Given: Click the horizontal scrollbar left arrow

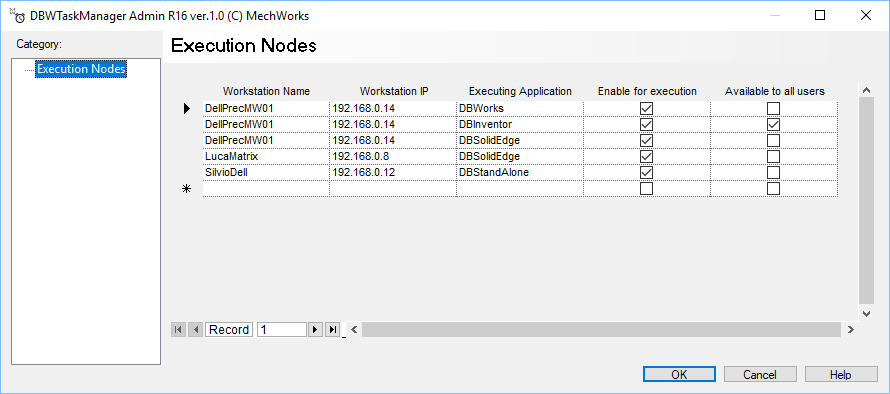Looking at the screenshot, I should (354, 329).
